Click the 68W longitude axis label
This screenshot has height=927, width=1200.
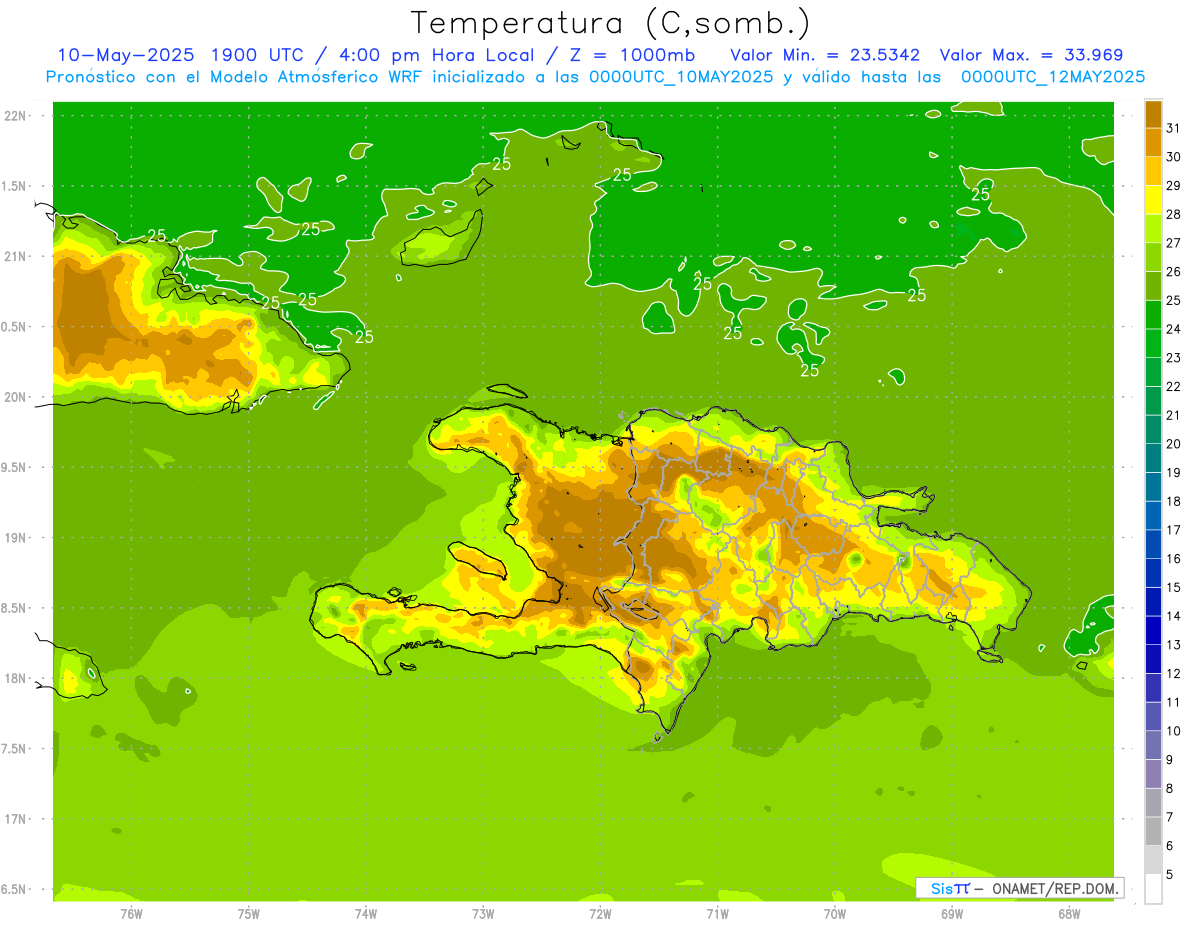[x=1069, y=914]
